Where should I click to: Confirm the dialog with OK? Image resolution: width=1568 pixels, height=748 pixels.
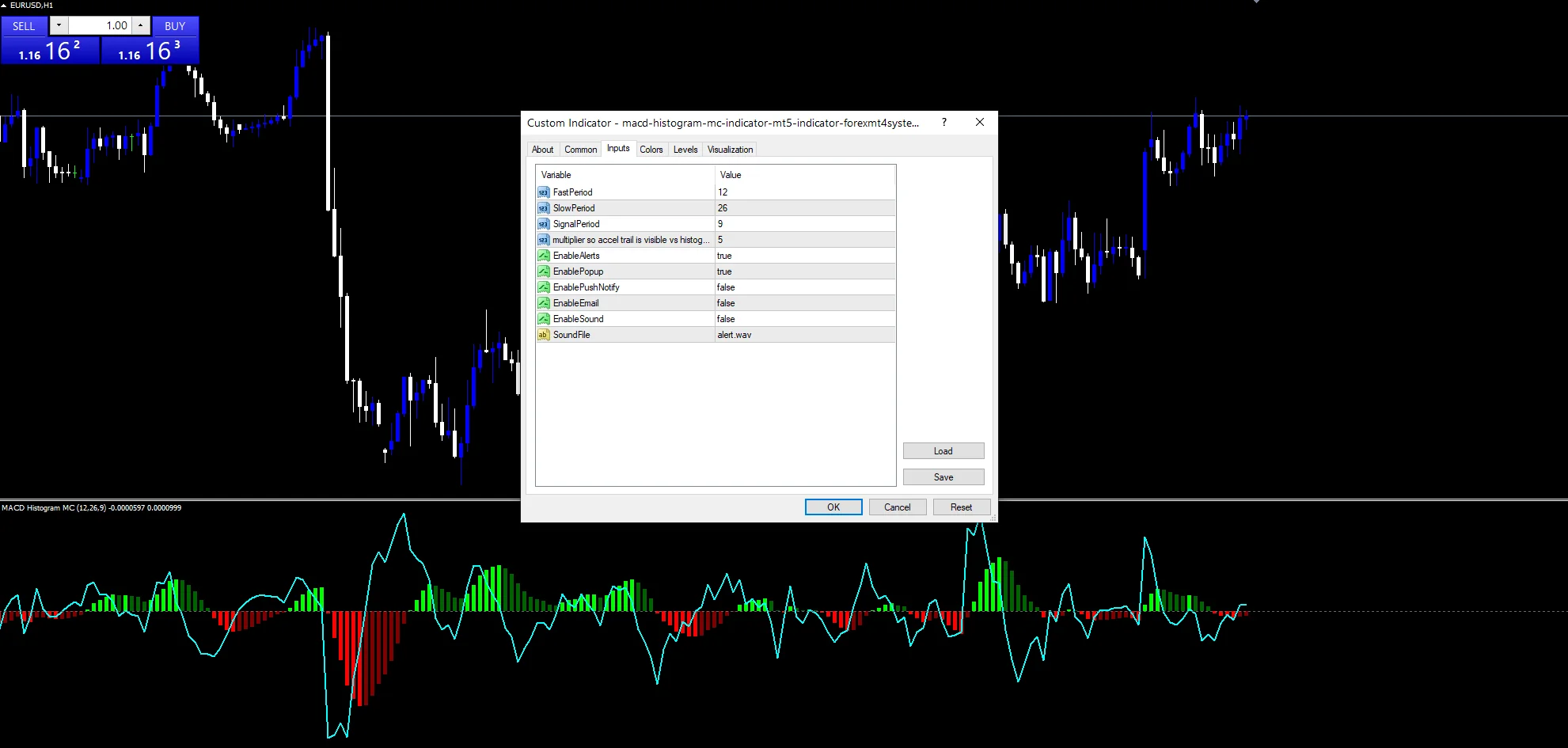pos(833,507)
